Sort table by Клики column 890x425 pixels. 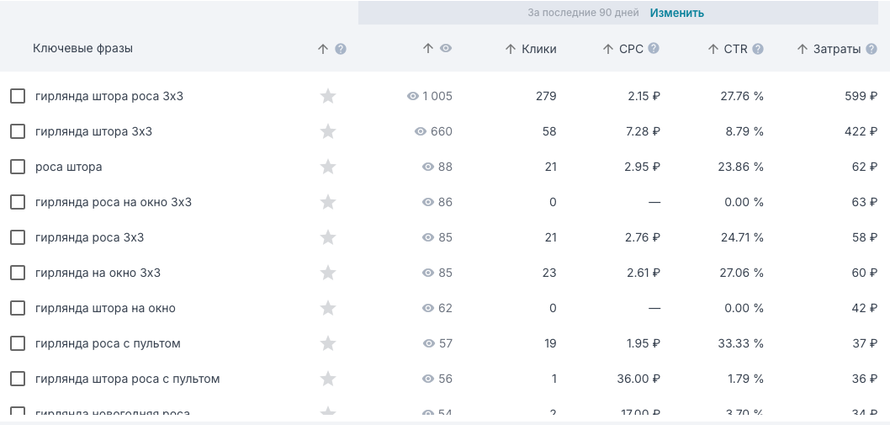point(531,49)
